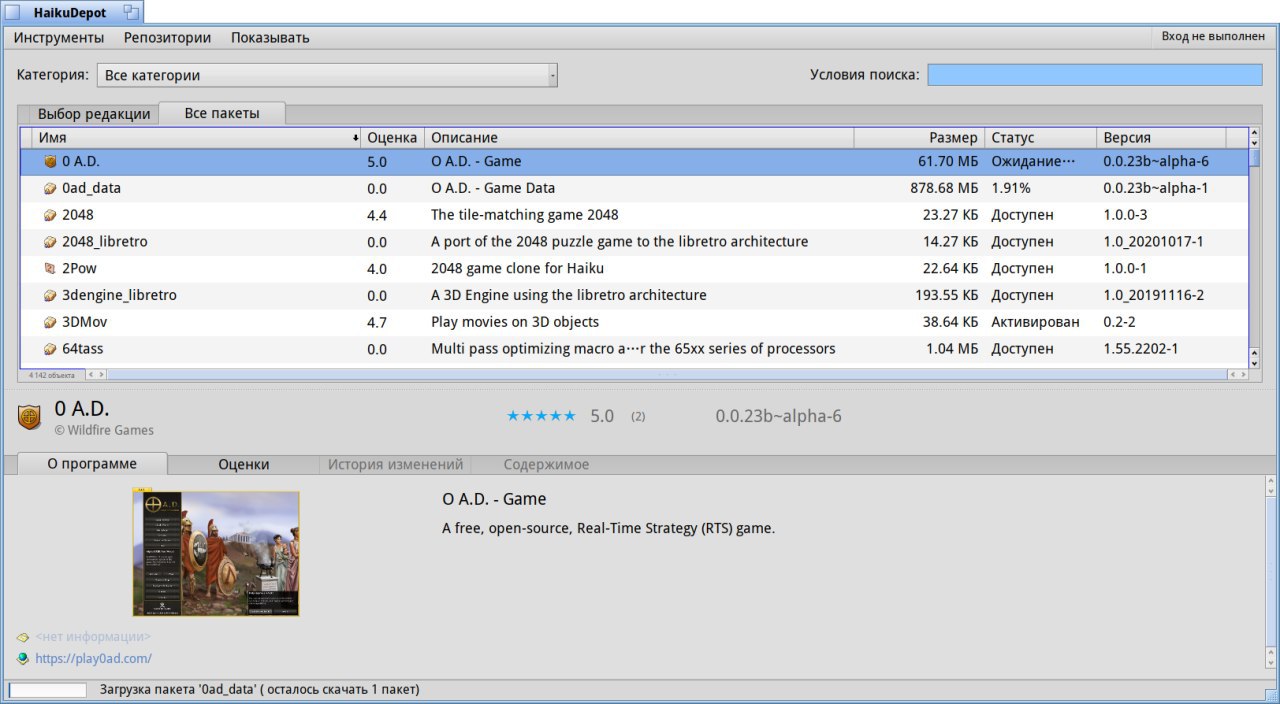Click the email icon beside 'нет информации'

tap(23, 637)
